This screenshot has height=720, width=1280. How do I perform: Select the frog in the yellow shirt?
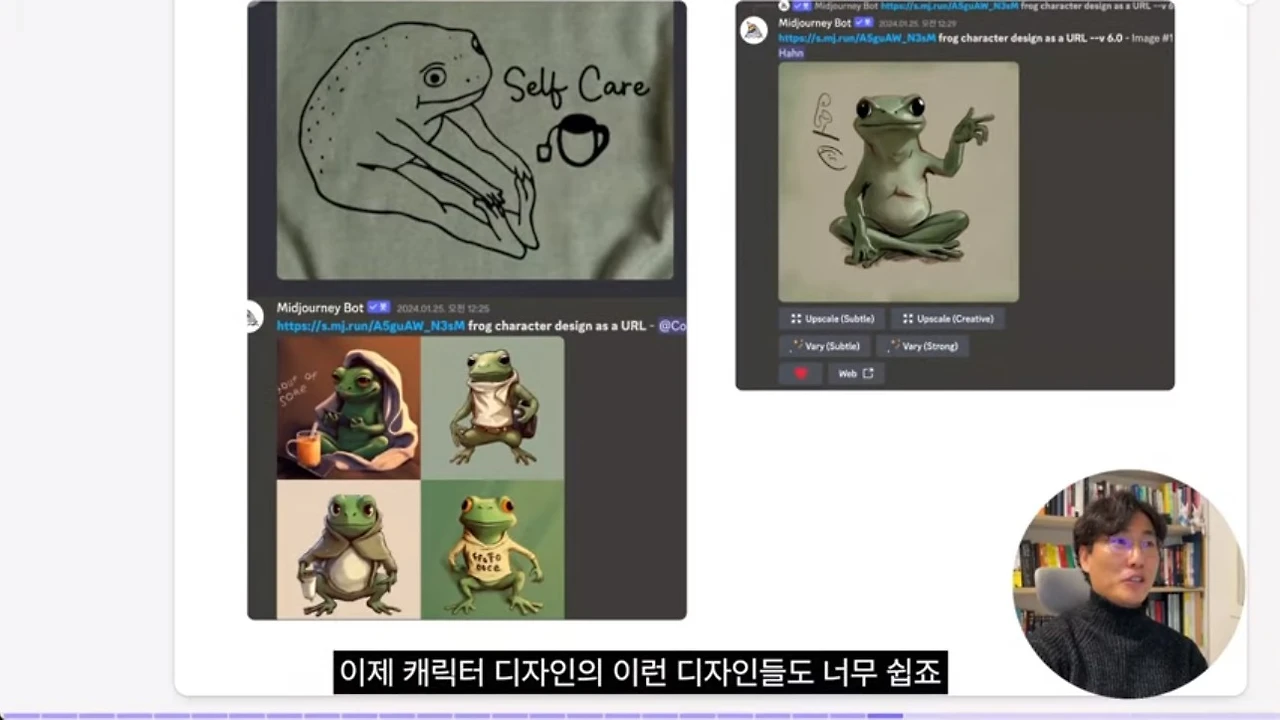point(493,550)
